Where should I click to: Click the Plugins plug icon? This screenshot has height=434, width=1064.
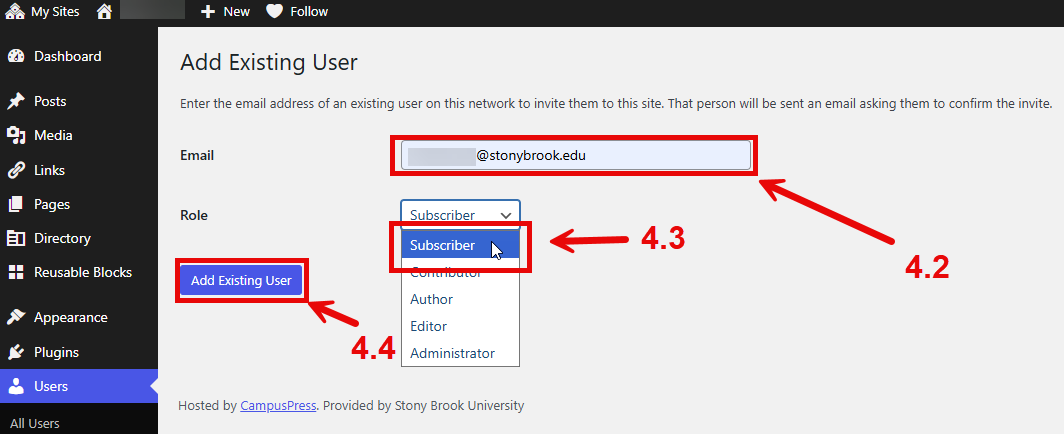click(16, 352)
